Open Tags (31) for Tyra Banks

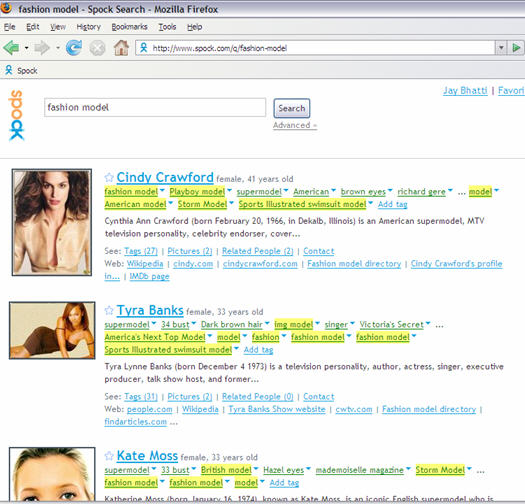(x=141, y=397)
